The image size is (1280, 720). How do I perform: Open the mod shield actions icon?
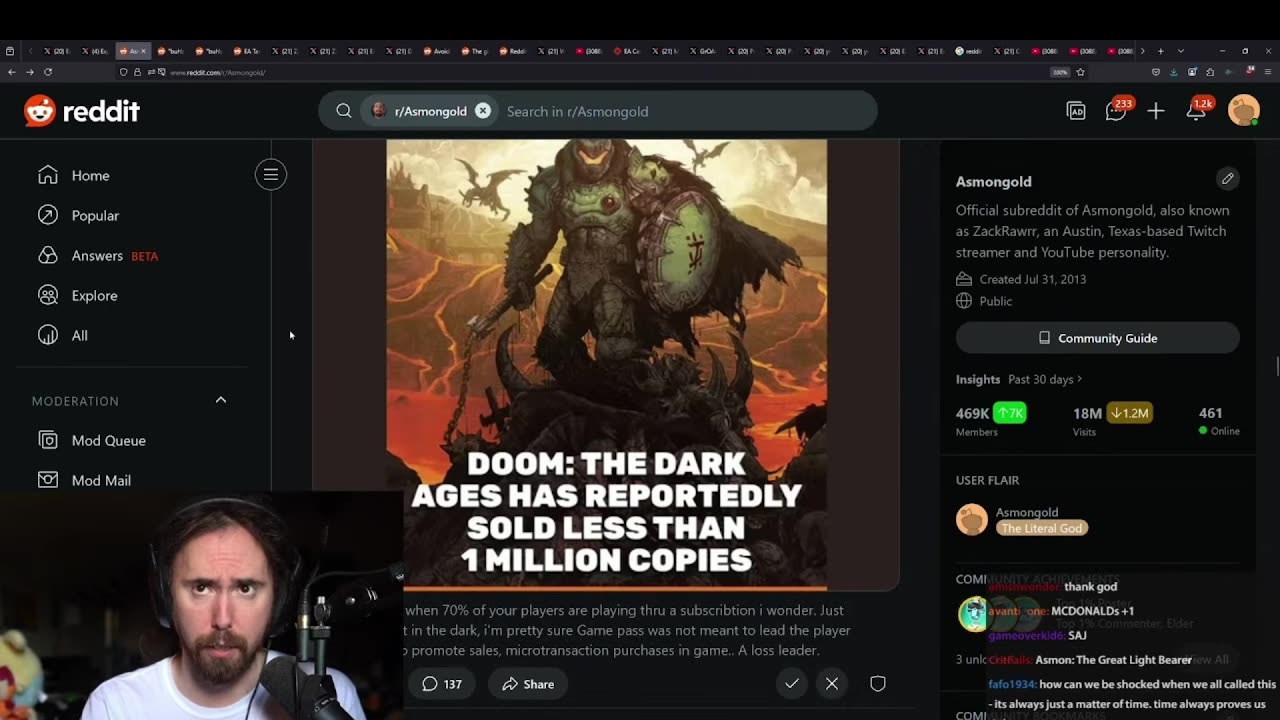click(x=878, y=684)
